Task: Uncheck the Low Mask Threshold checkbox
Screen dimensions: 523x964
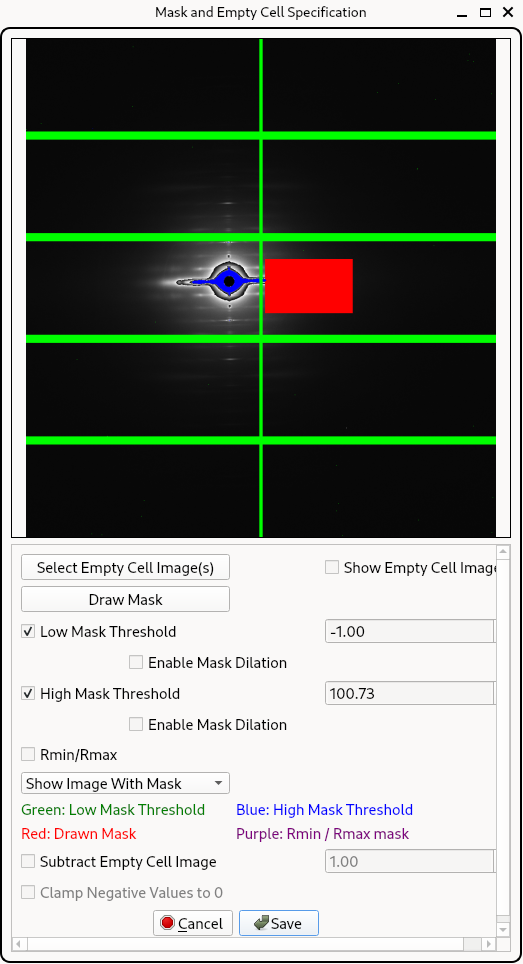Action: (28, 631)
